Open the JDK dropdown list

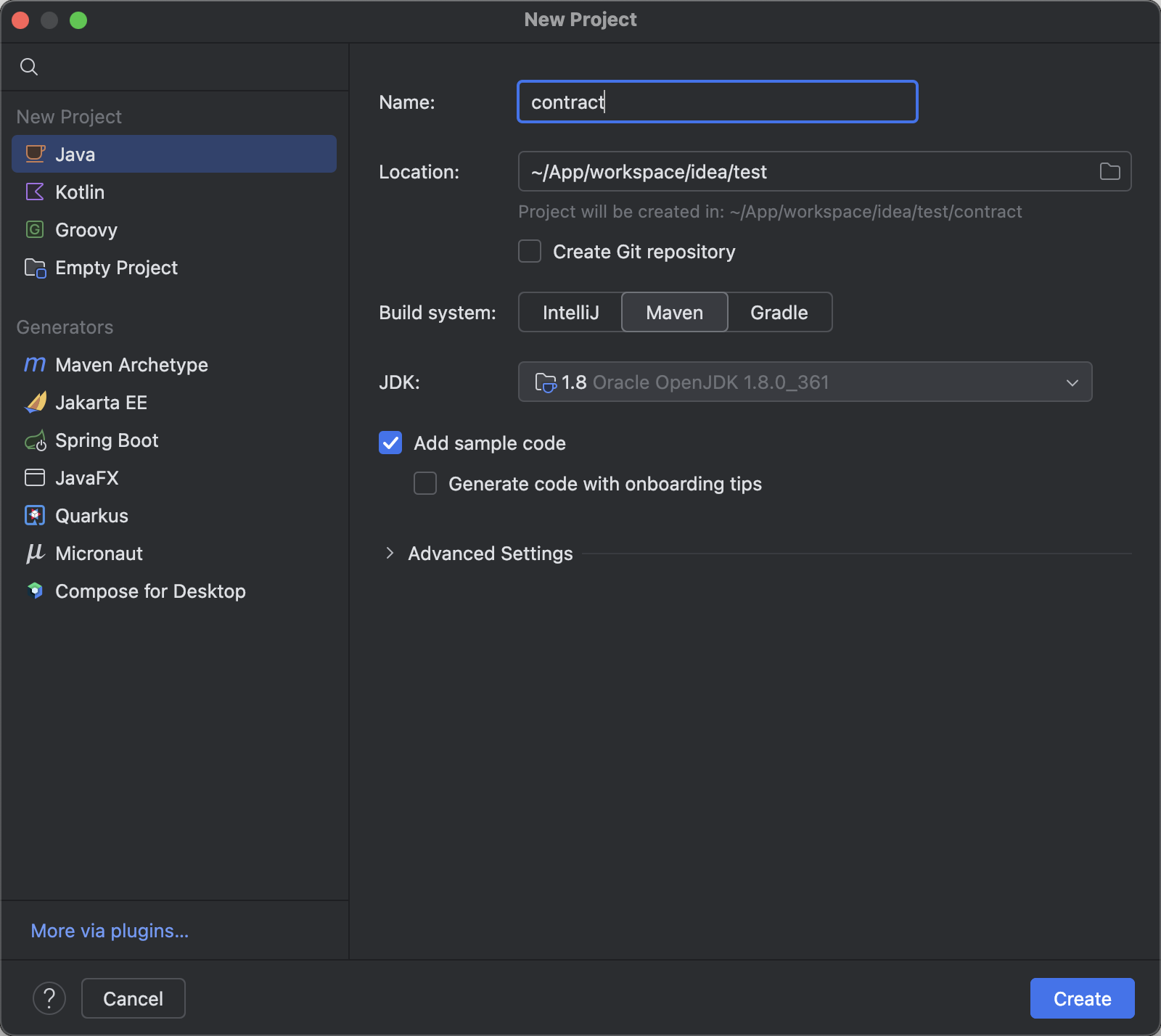coord(805,382)
